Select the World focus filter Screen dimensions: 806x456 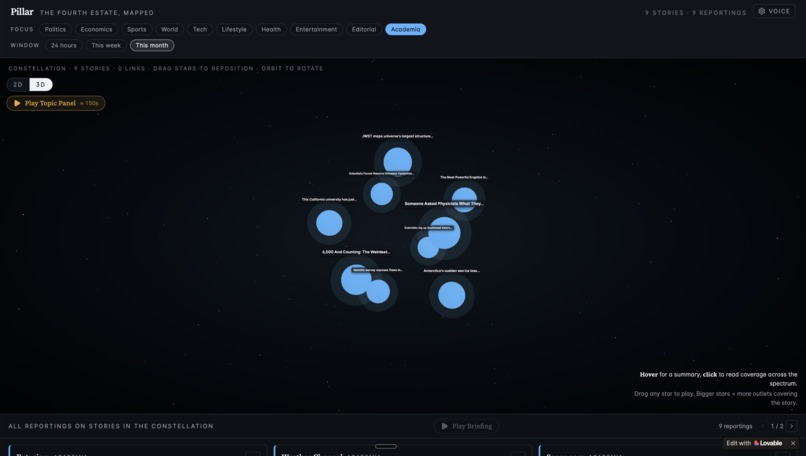(x=170, y=29)
